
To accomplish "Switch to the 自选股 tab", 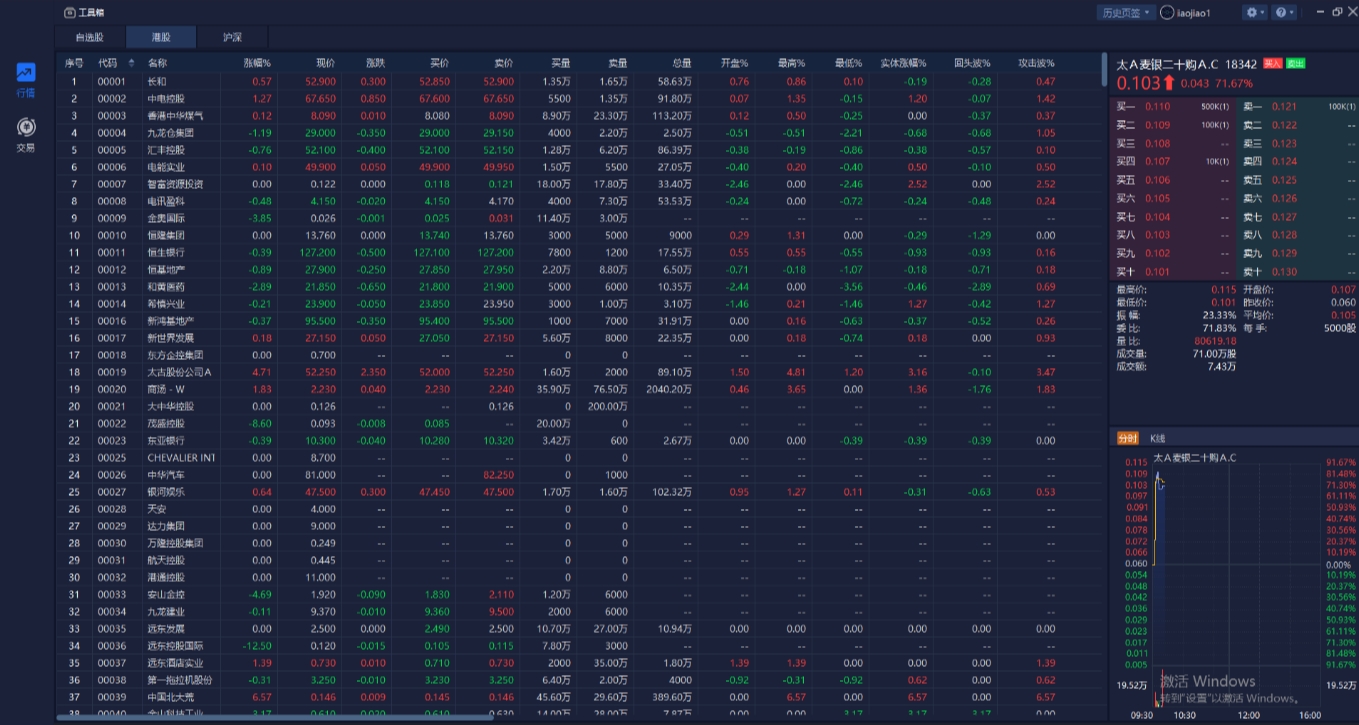I will [90, 37].
